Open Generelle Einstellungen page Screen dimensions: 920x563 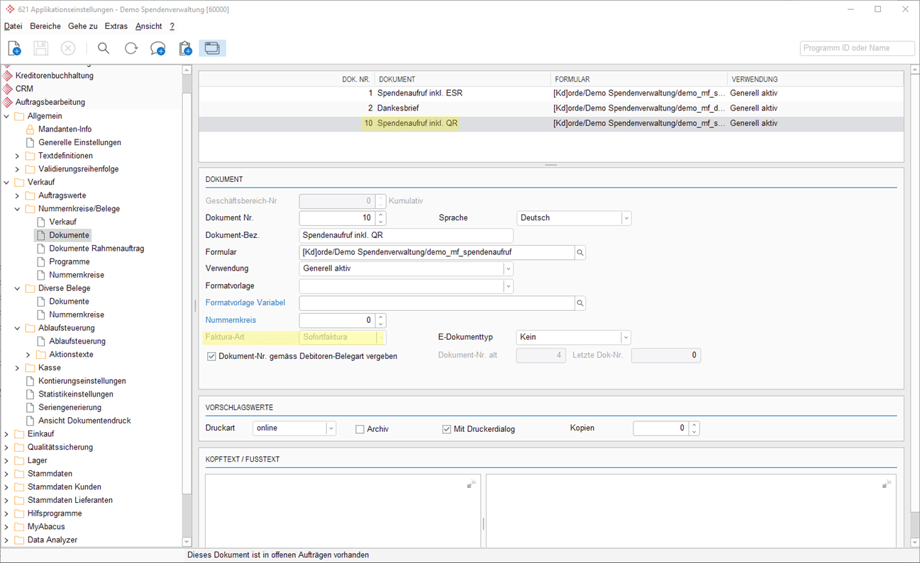coord(80,143)
